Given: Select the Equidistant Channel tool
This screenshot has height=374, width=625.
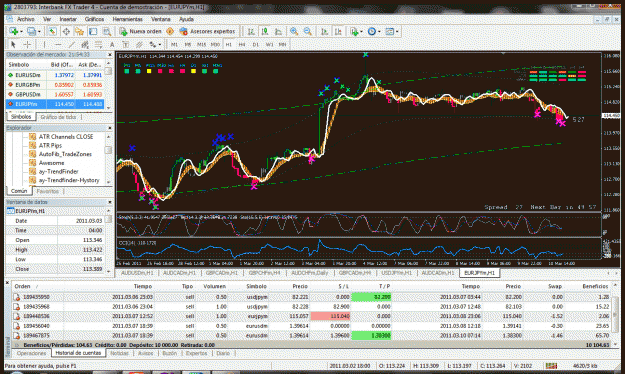Looking at the screenshot, I should [x=85, y=44].
